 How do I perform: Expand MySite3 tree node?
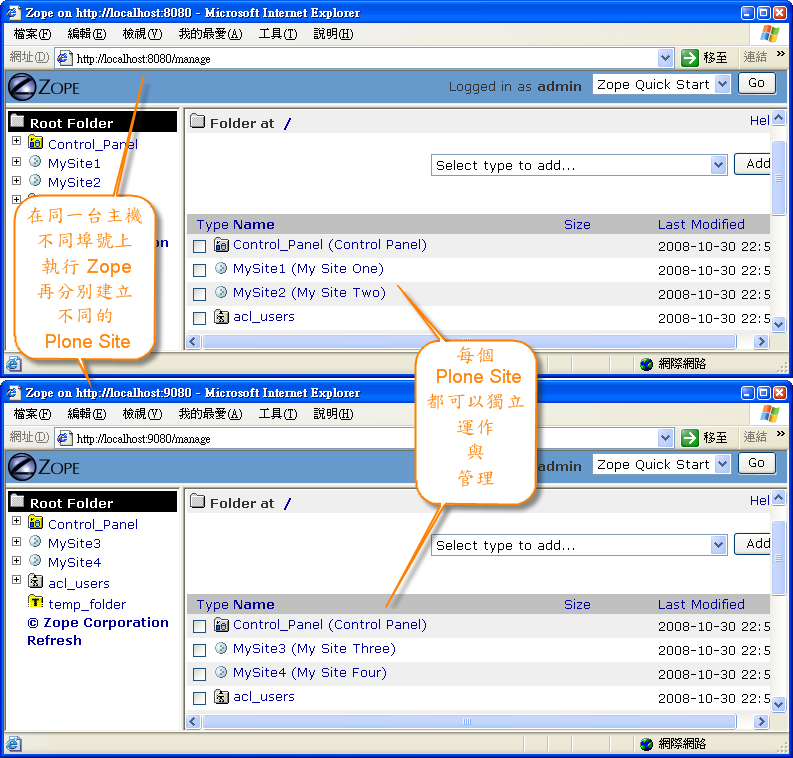(x=17, y=541)
